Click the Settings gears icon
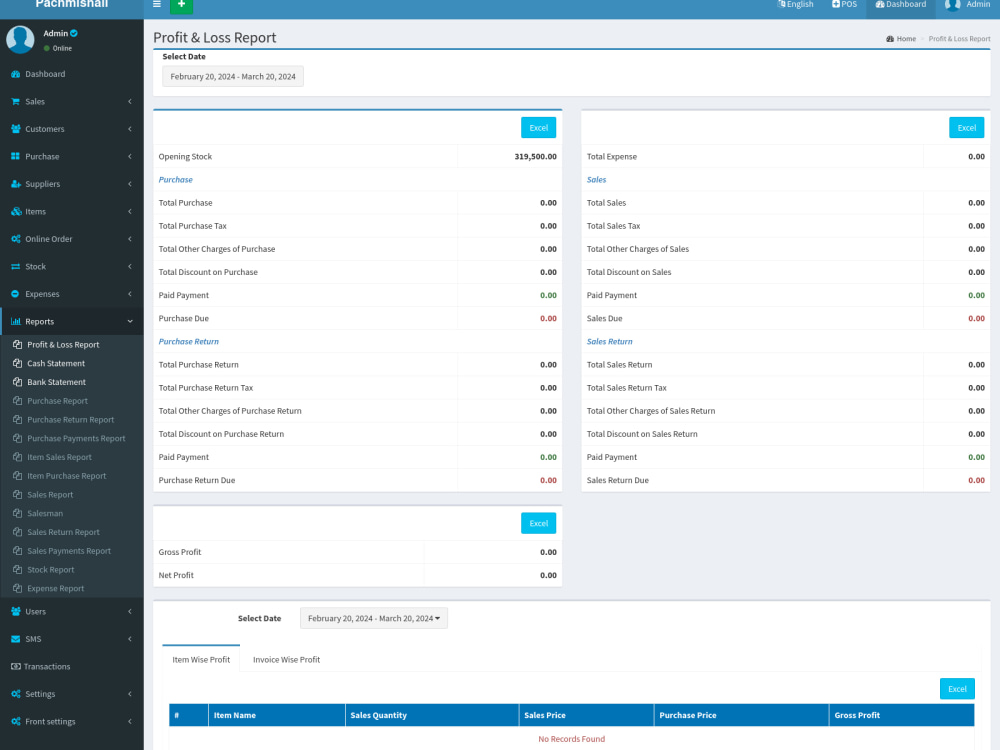Image resolution: width=1000 pixels, height=750 pixels. point(16,694)
